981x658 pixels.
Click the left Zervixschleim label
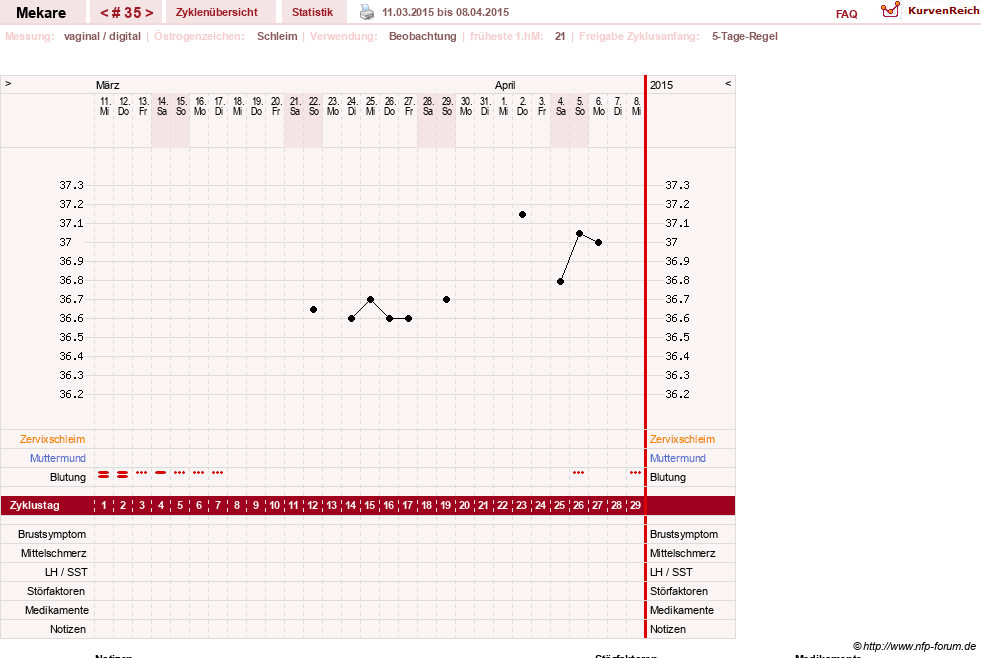click(x=52, y=439)
